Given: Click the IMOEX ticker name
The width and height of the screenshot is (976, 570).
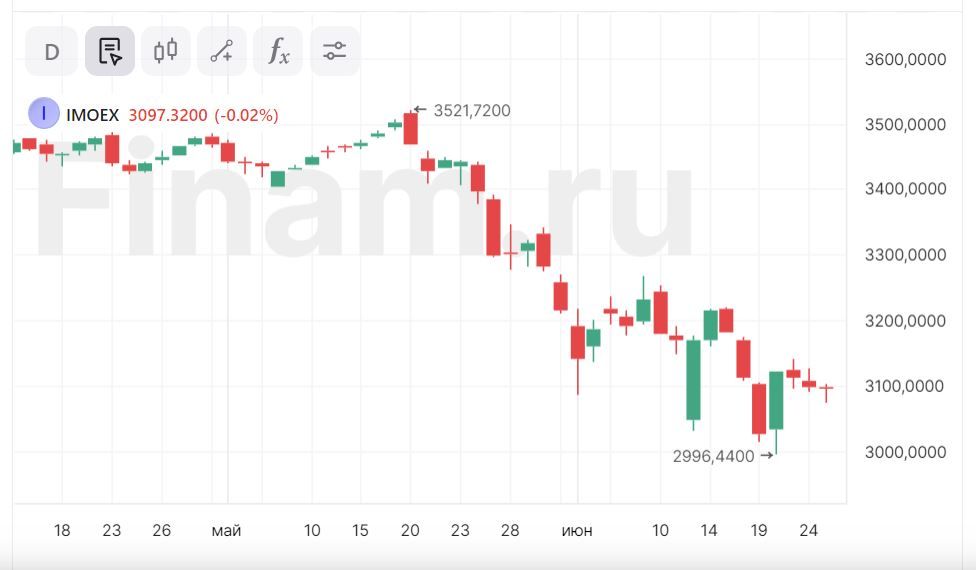Looking at the screenshot, I should (x=92, y=115).
